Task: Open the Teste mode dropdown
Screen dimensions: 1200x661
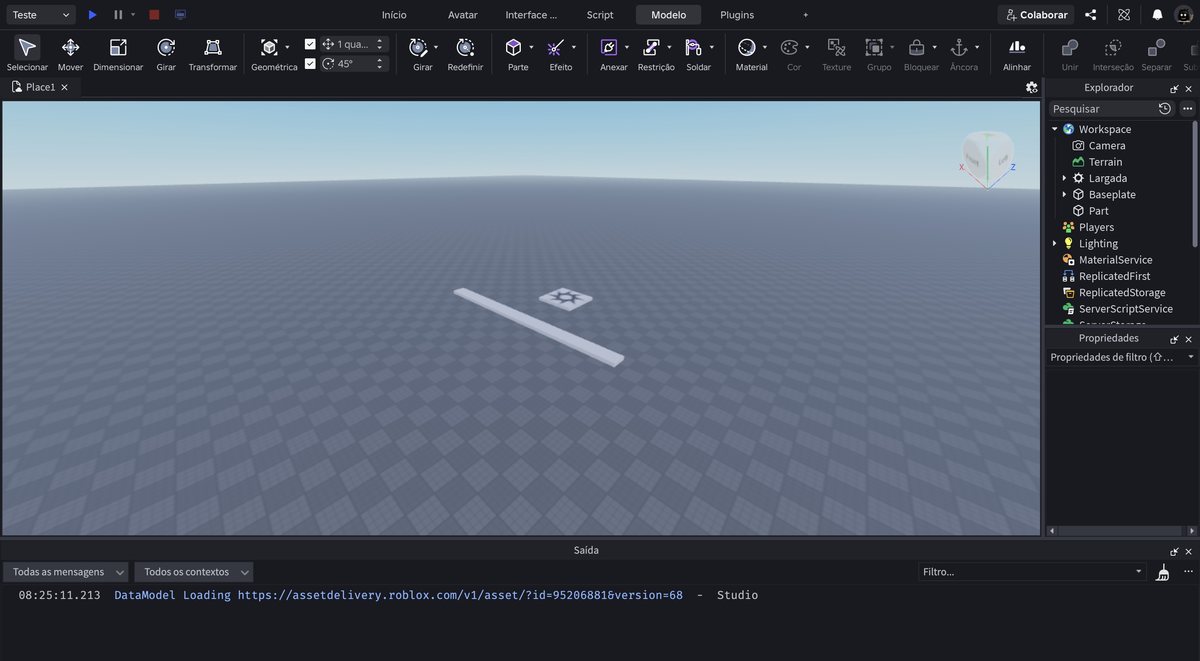Action: [x=39, y=15]
